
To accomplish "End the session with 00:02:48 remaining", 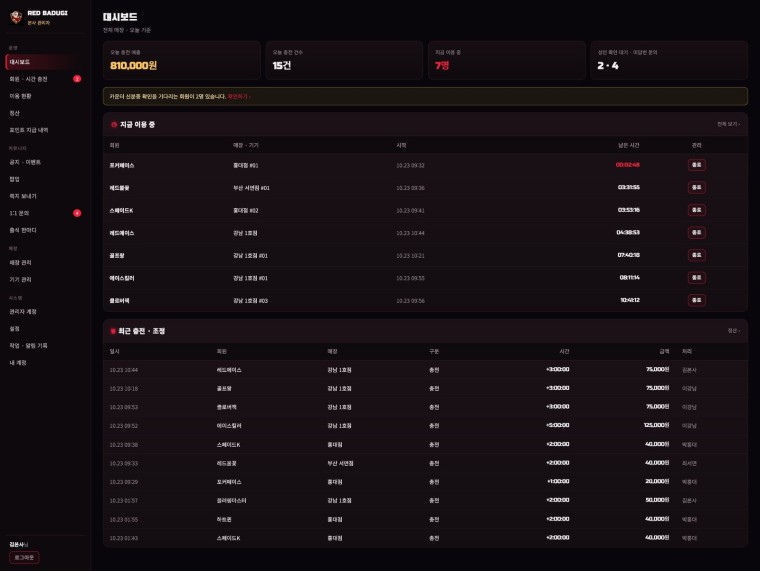I will pyautogui.click(x=697, y=165).
